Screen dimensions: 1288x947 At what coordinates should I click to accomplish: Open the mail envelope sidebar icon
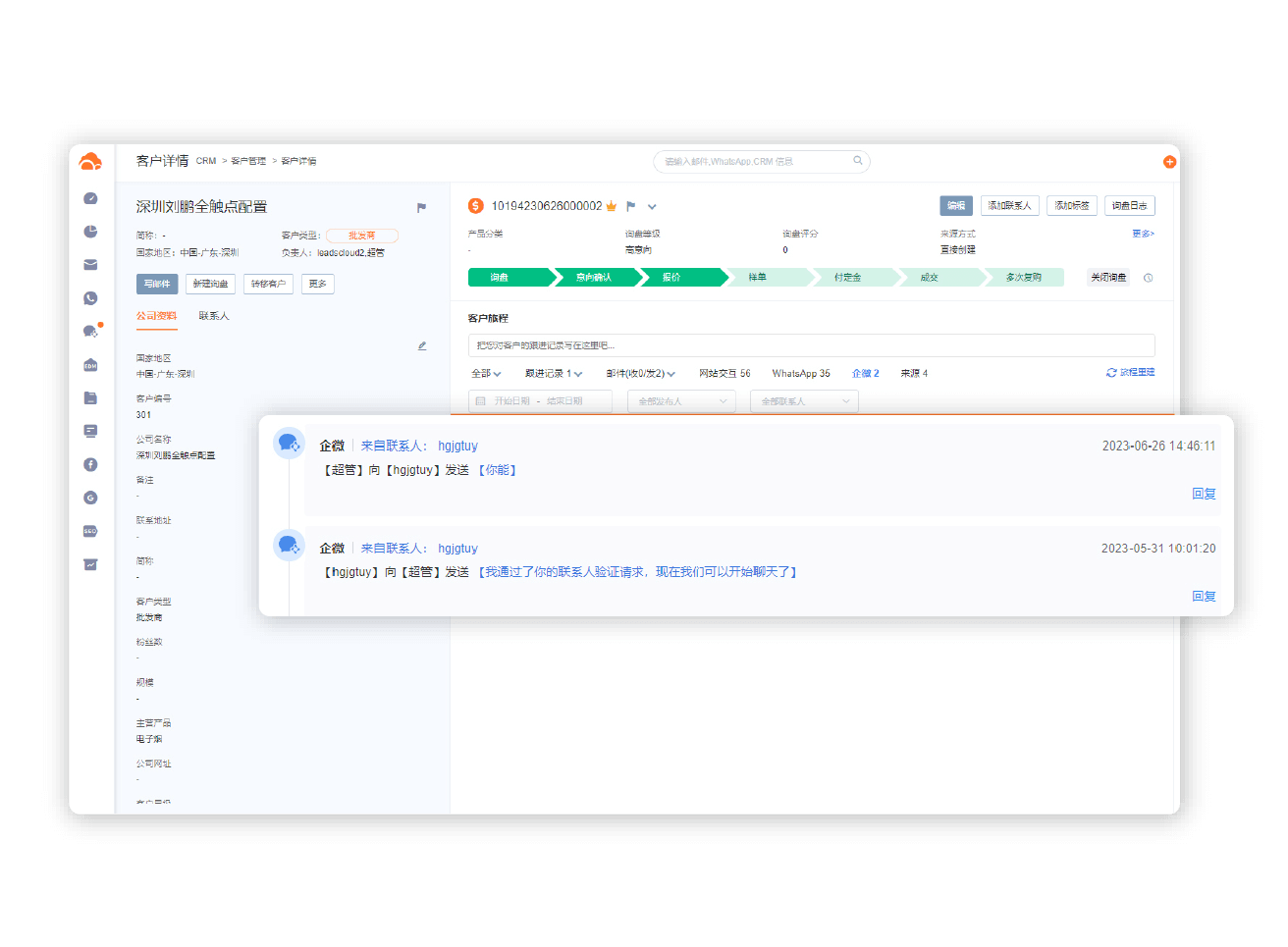pyautogui.click(x=90, y=265)
